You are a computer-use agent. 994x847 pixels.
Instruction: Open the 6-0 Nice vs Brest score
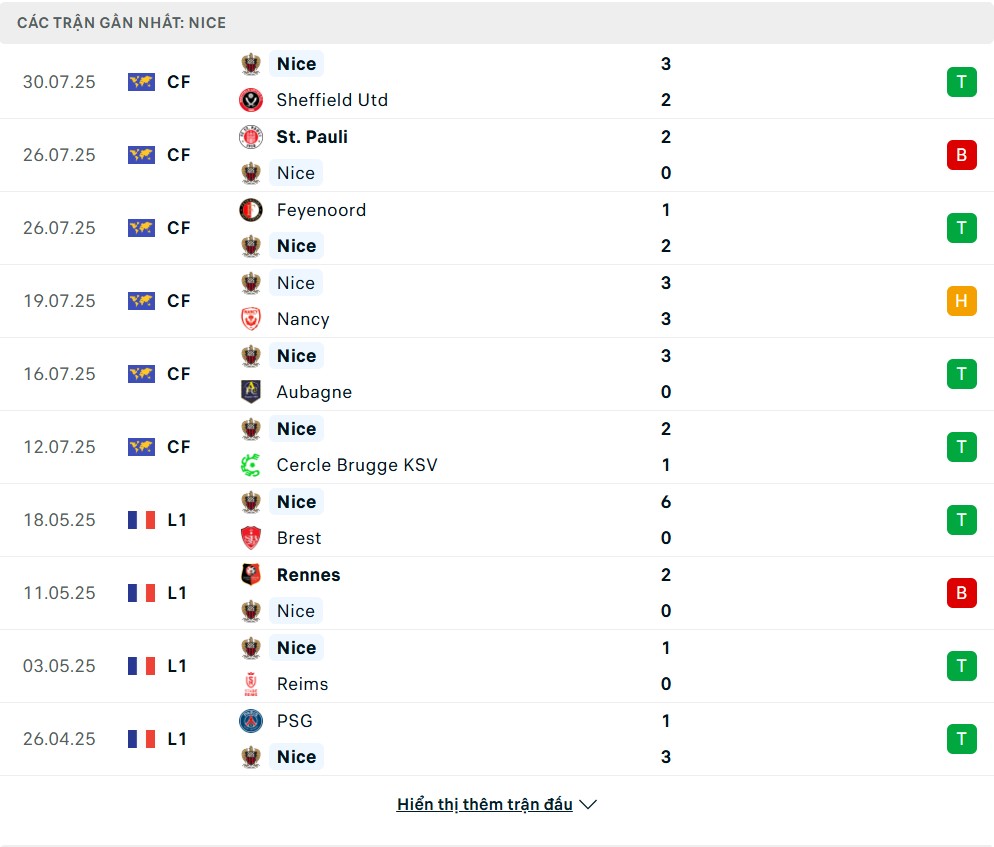point(666,520)
